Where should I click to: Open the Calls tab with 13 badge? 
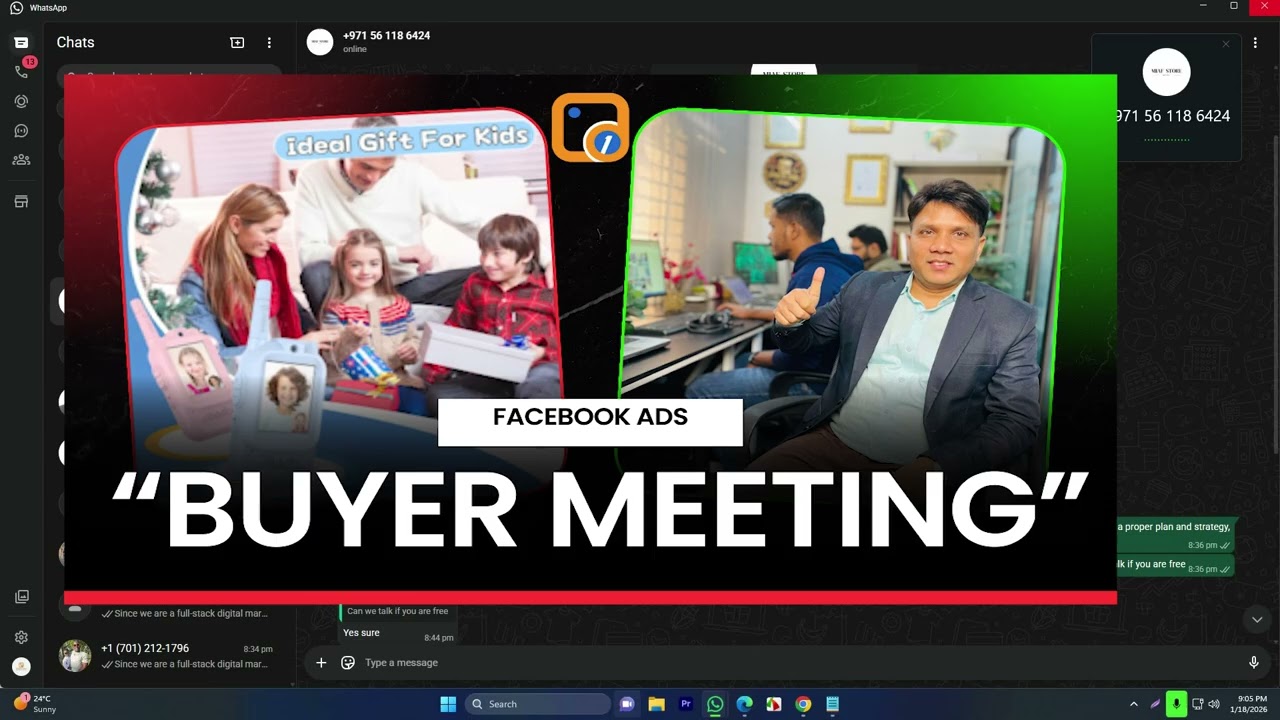coord(21,72)
